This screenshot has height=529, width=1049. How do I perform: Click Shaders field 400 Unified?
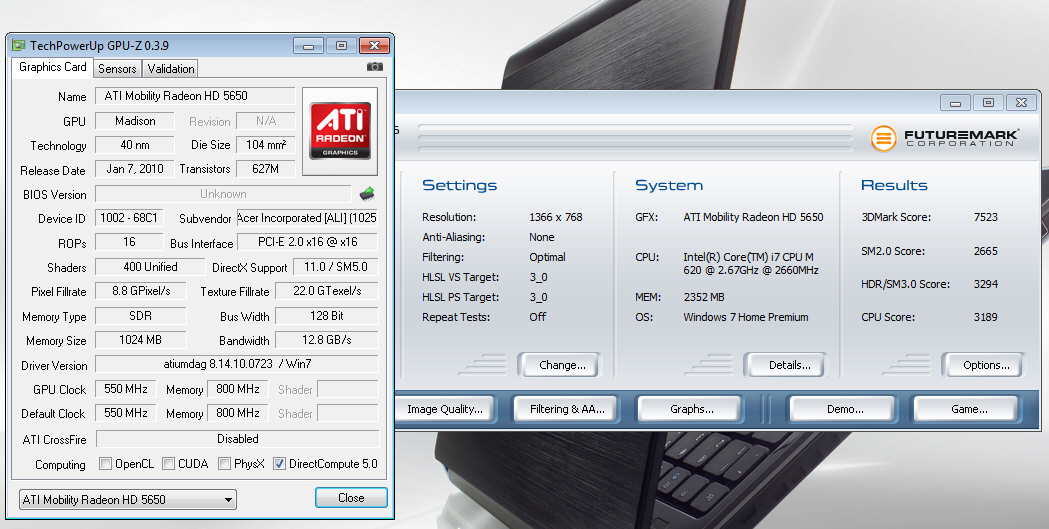click(150, 267)
